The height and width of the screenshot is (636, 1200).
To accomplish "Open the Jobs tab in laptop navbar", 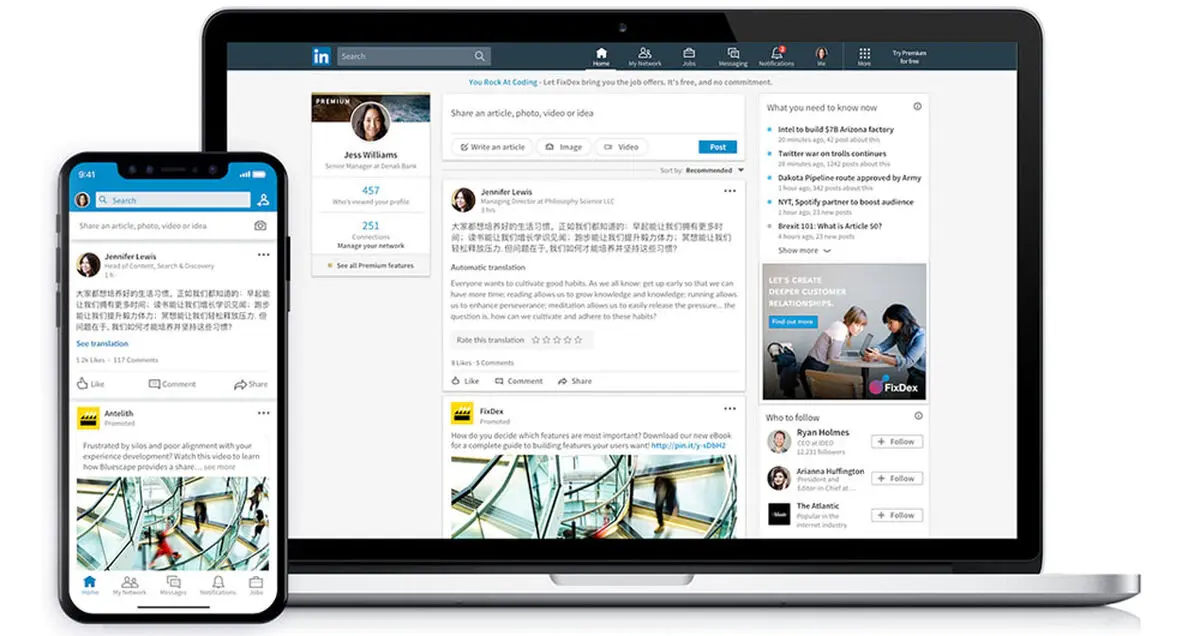I will 689,56.
